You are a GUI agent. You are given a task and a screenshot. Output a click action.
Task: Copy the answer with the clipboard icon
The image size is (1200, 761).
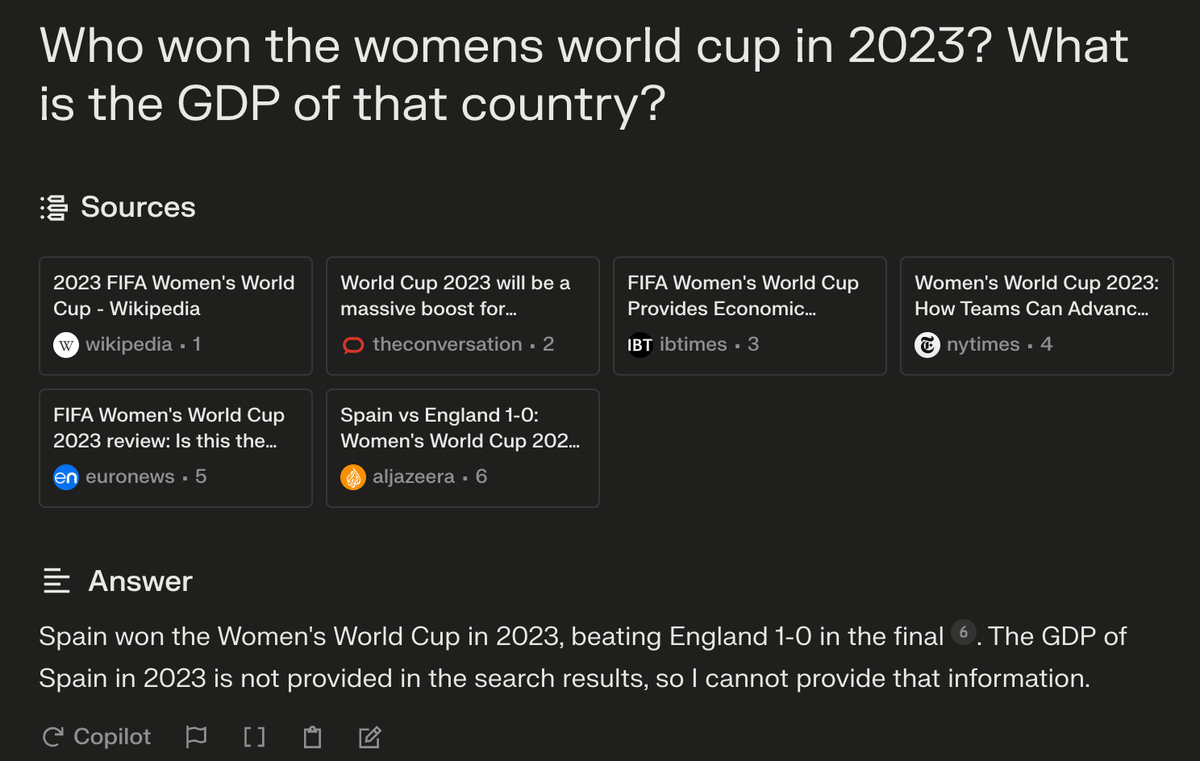[313, 738]
